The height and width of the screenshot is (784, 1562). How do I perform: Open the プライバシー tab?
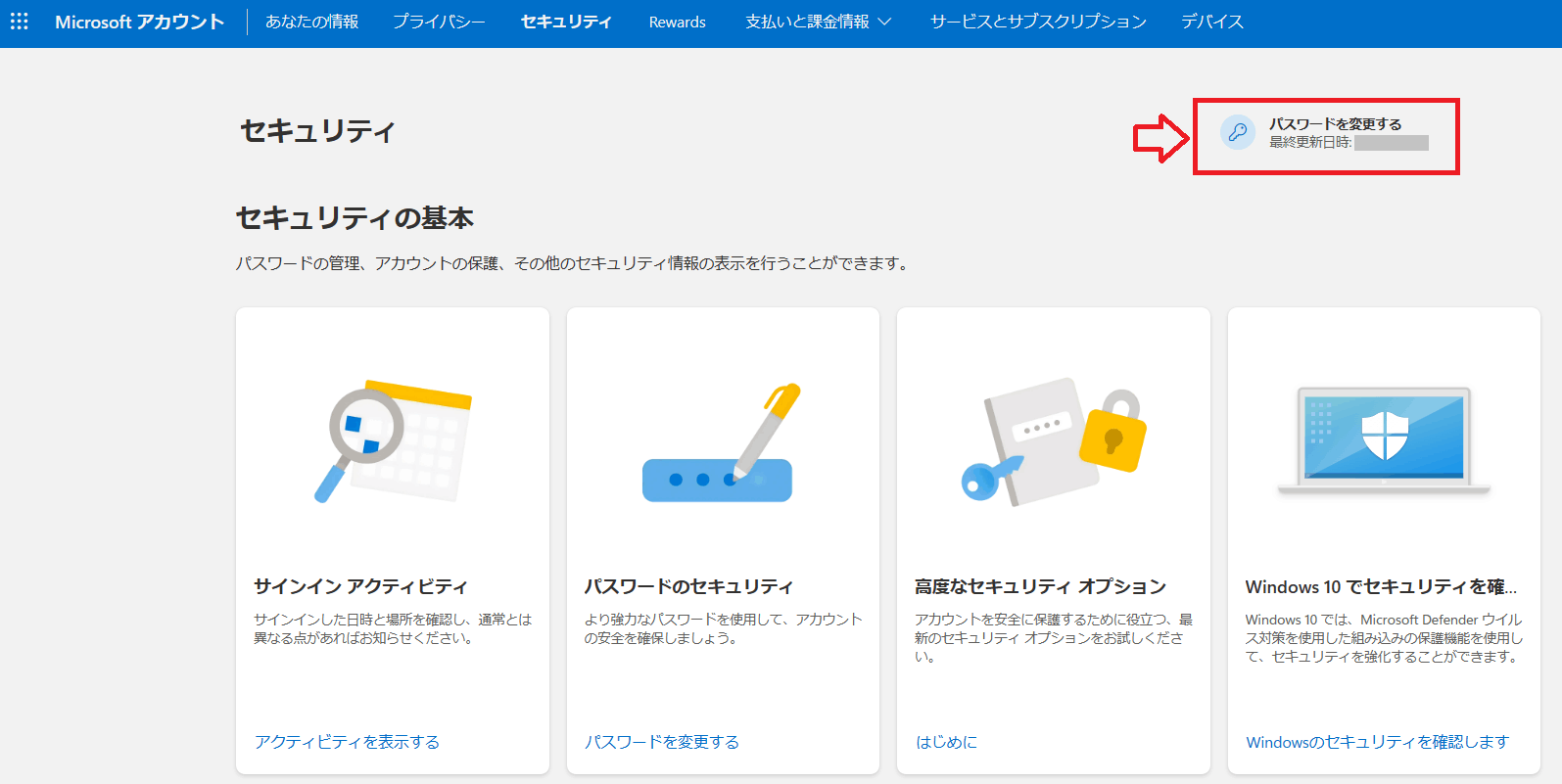[439, 22]
